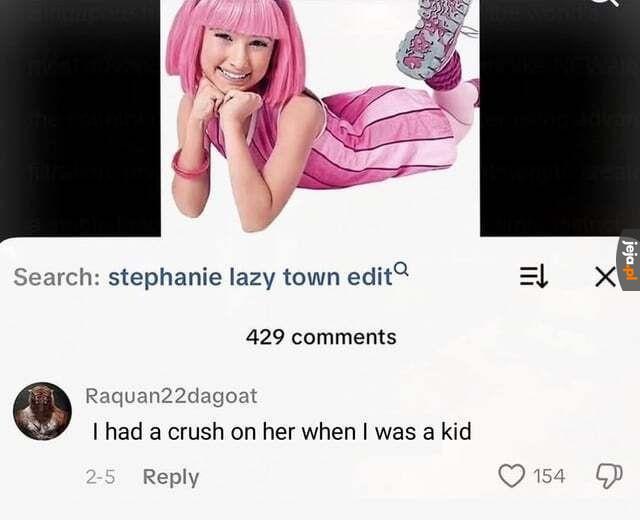640x520 pixels.
Task: Open the 'stephanie lazy town edit' search link
Action: pyautogui.click(x=250, y=277)
